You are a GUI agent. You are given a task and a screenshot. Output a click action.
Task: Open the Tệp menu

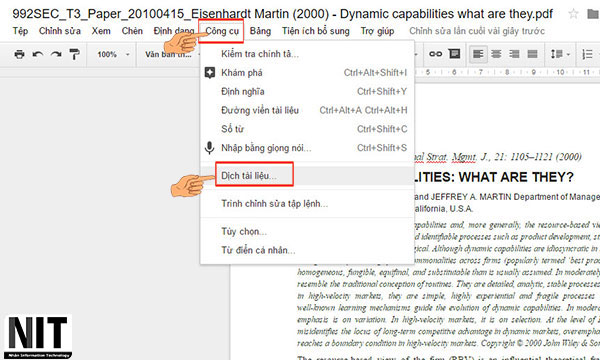click(20, 31)
